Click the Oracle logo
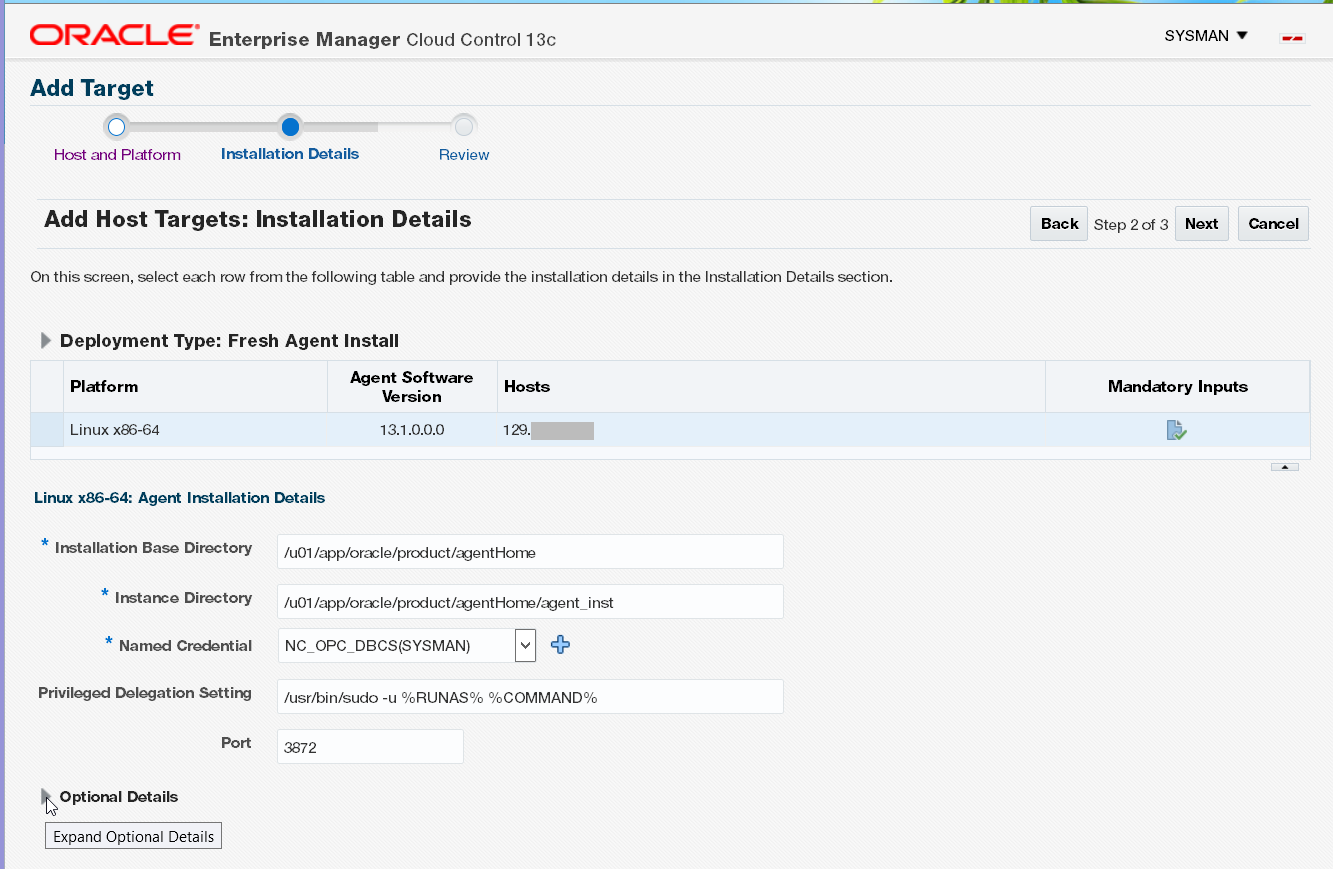 click(114, 36)
